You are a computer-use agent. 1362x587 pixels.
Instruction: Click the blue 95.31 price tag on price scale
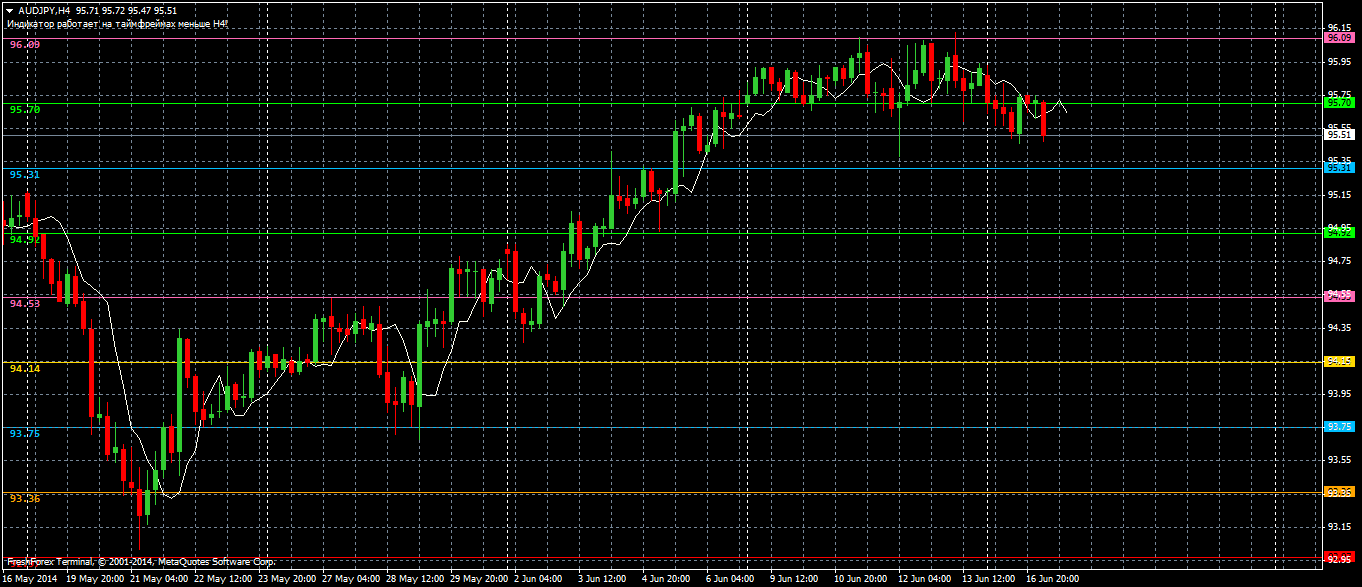coord(1339,167)
